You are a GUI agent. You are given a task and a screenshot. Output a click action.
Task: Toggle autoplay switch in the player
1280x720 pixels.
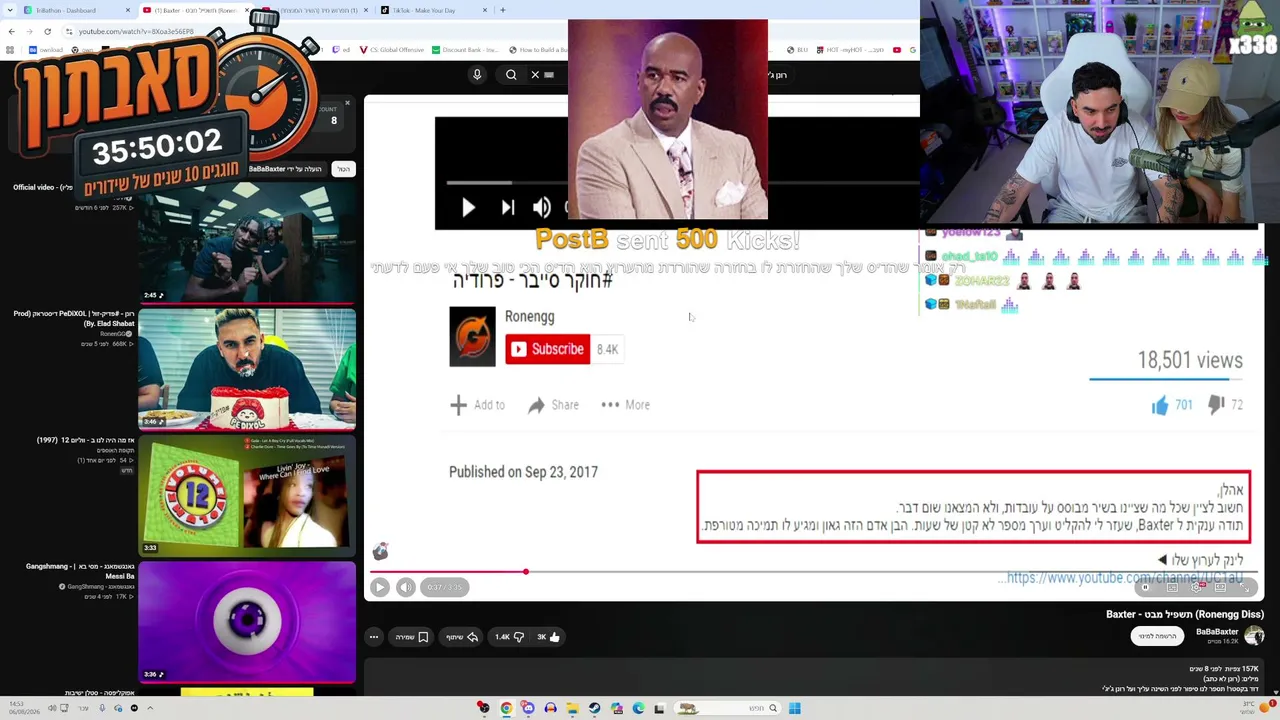(x=1146, y=587)
